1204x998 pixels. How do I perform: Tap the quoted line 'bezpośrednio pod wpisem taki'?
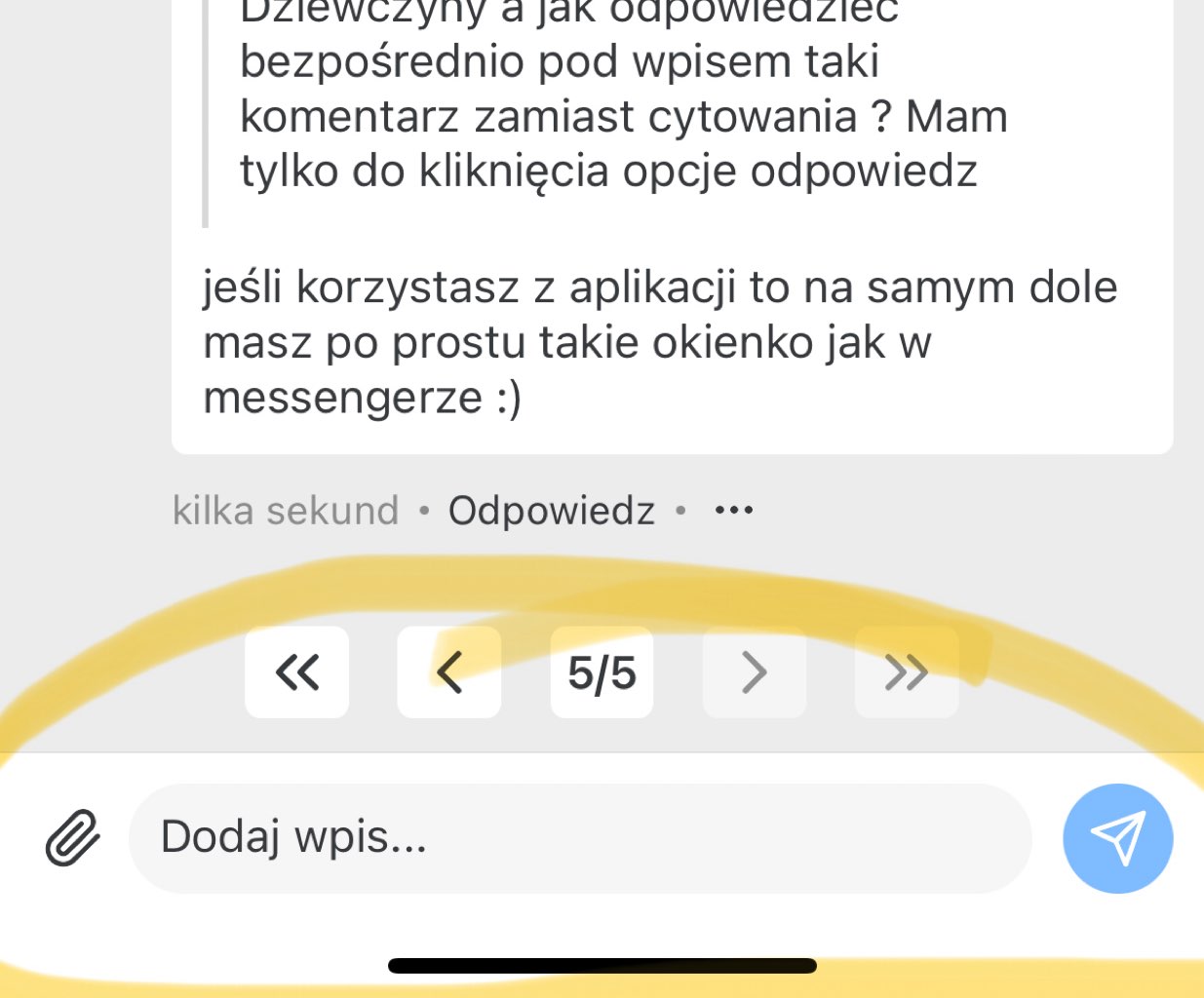pyautogui.click(x=560, y=61)
